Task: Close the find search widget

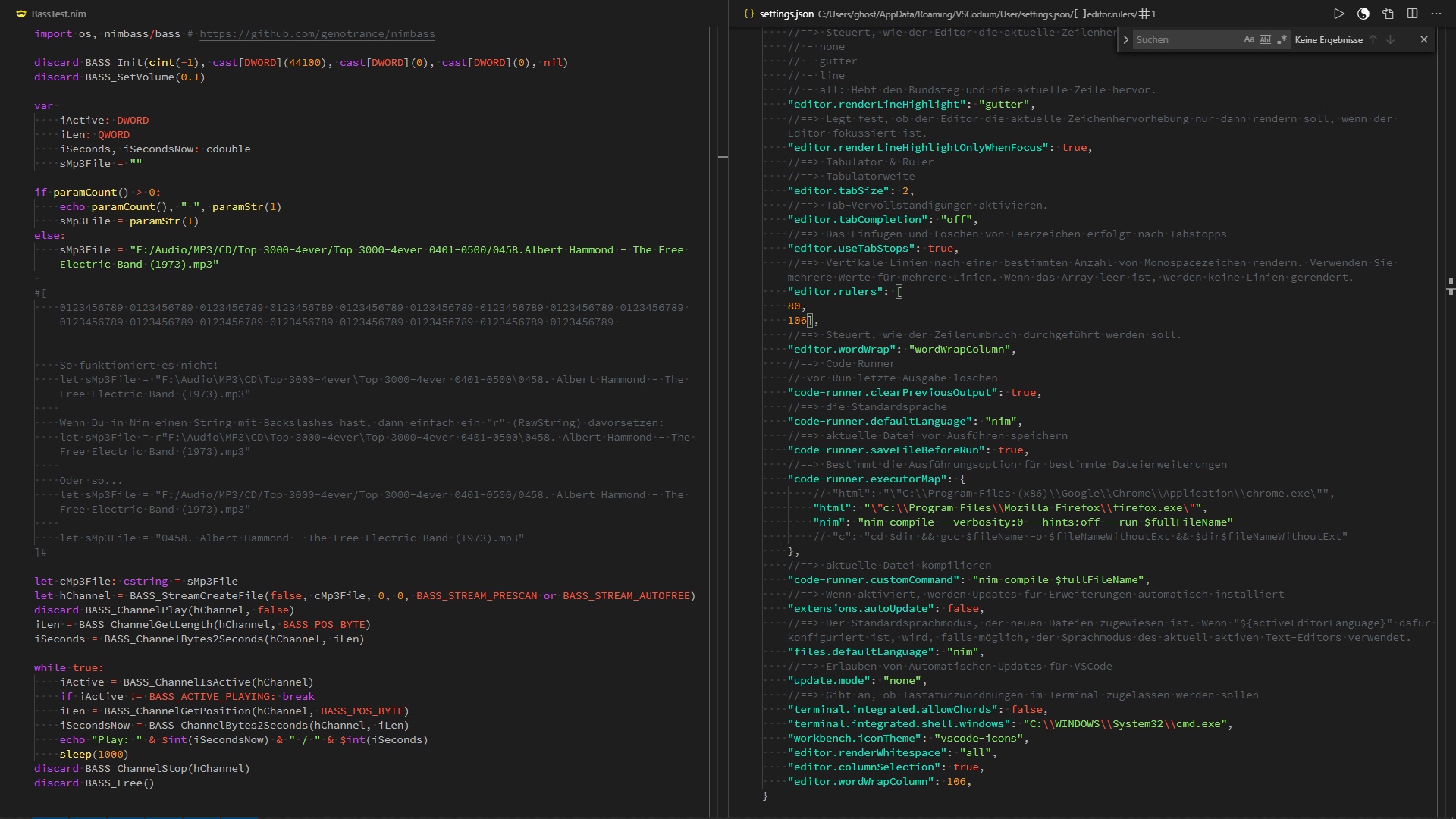Action: pos(1424,39)
